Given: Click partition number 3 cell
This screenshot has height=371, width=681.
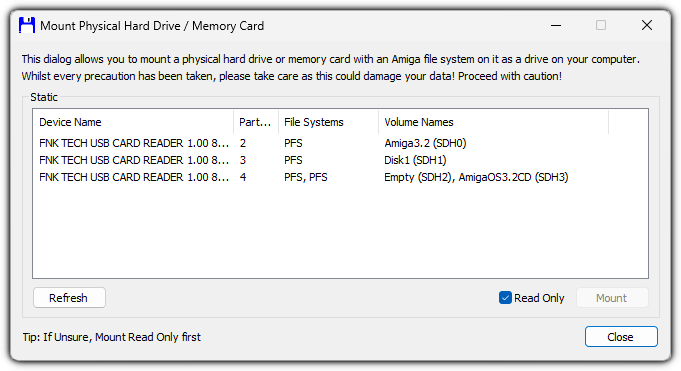Looking at the screenshot, I should point(243,160).
